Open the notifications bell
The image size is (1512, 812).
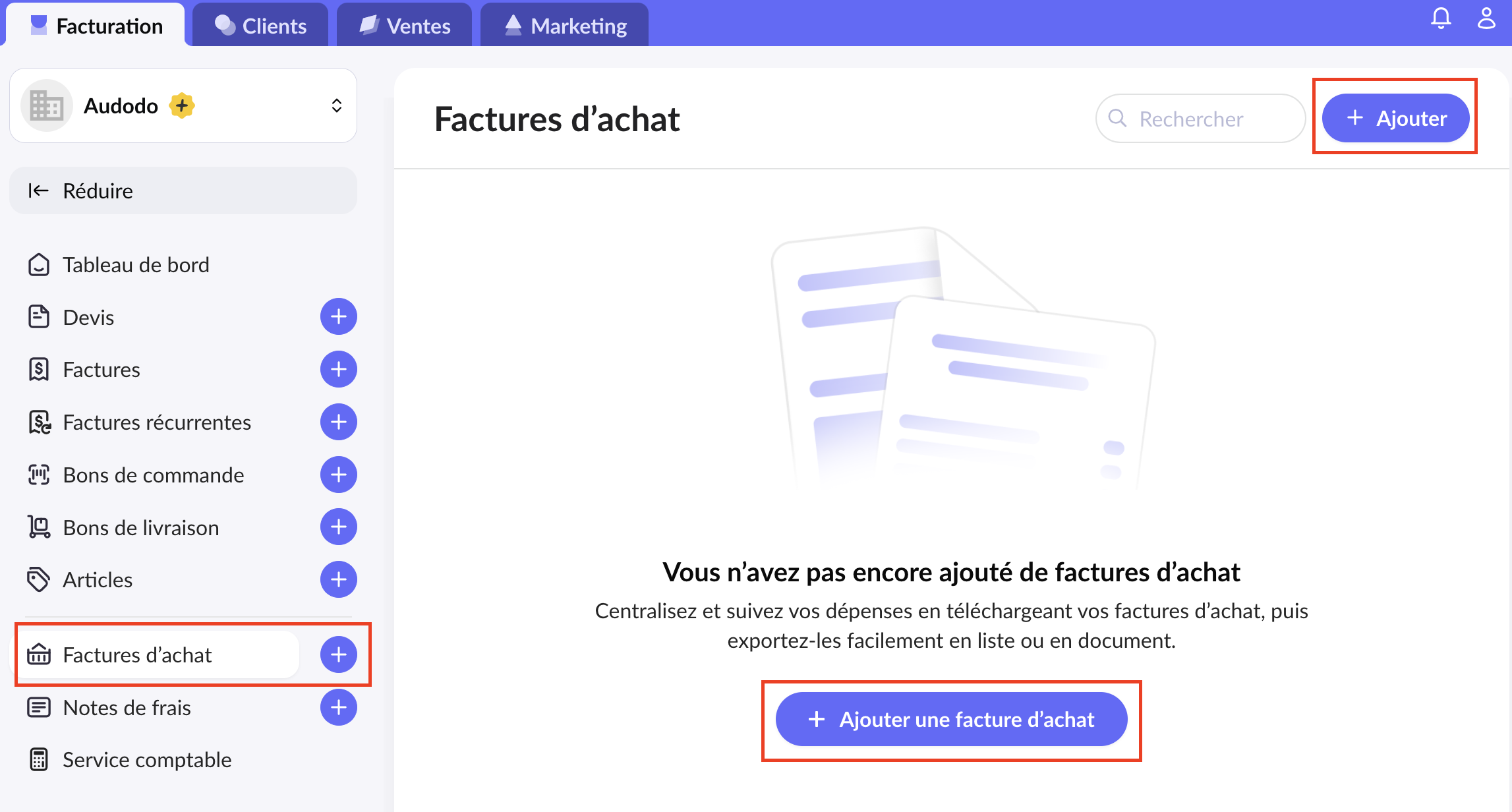click(x=1441, y=18)
